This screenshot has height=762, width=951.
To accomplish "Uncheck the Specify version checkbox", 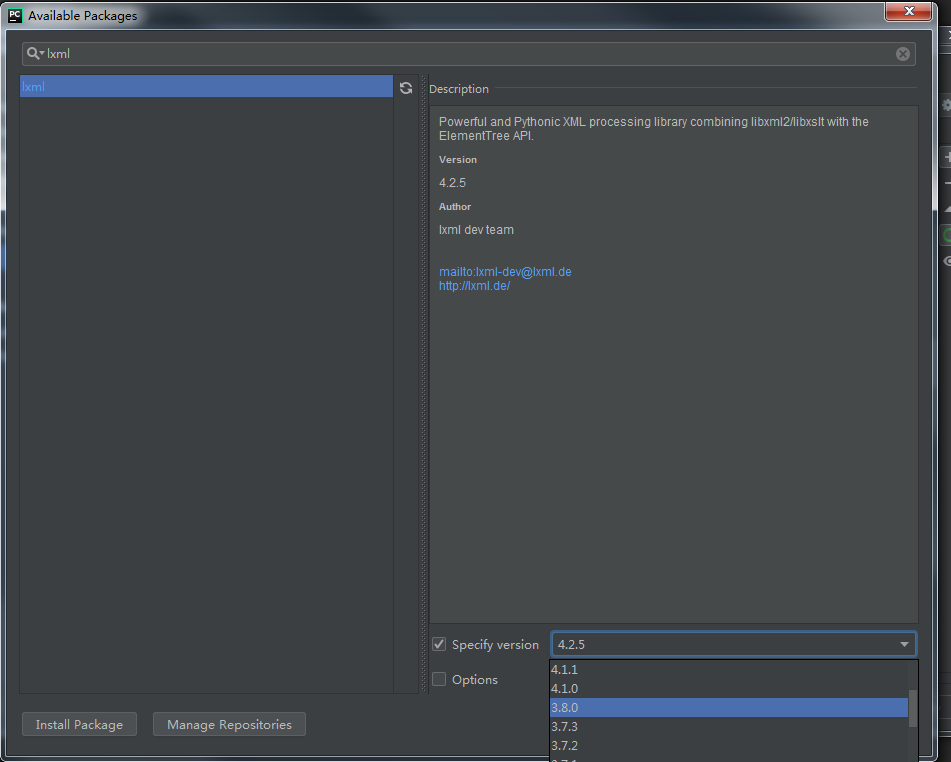I will click(438, 644).
